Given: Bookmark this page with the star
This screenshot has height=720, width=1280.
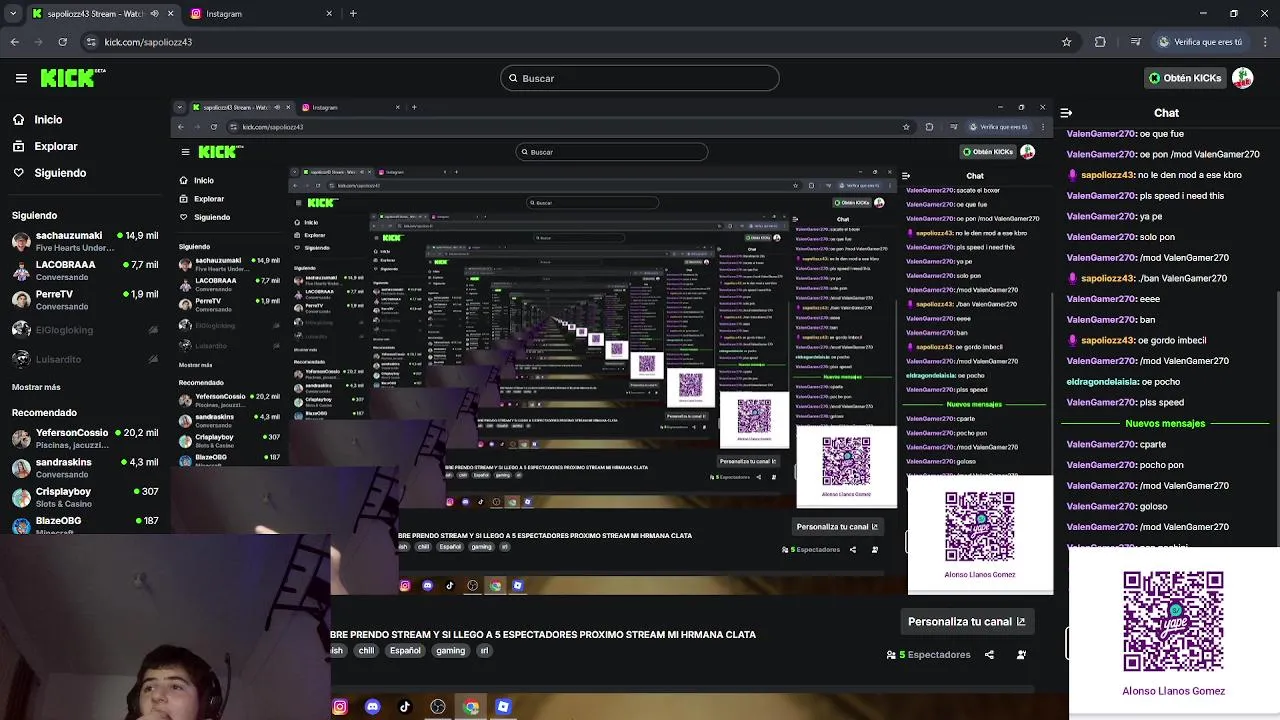Looking at the screenshot, I should pyautogui.click(x=1067, y=42).
